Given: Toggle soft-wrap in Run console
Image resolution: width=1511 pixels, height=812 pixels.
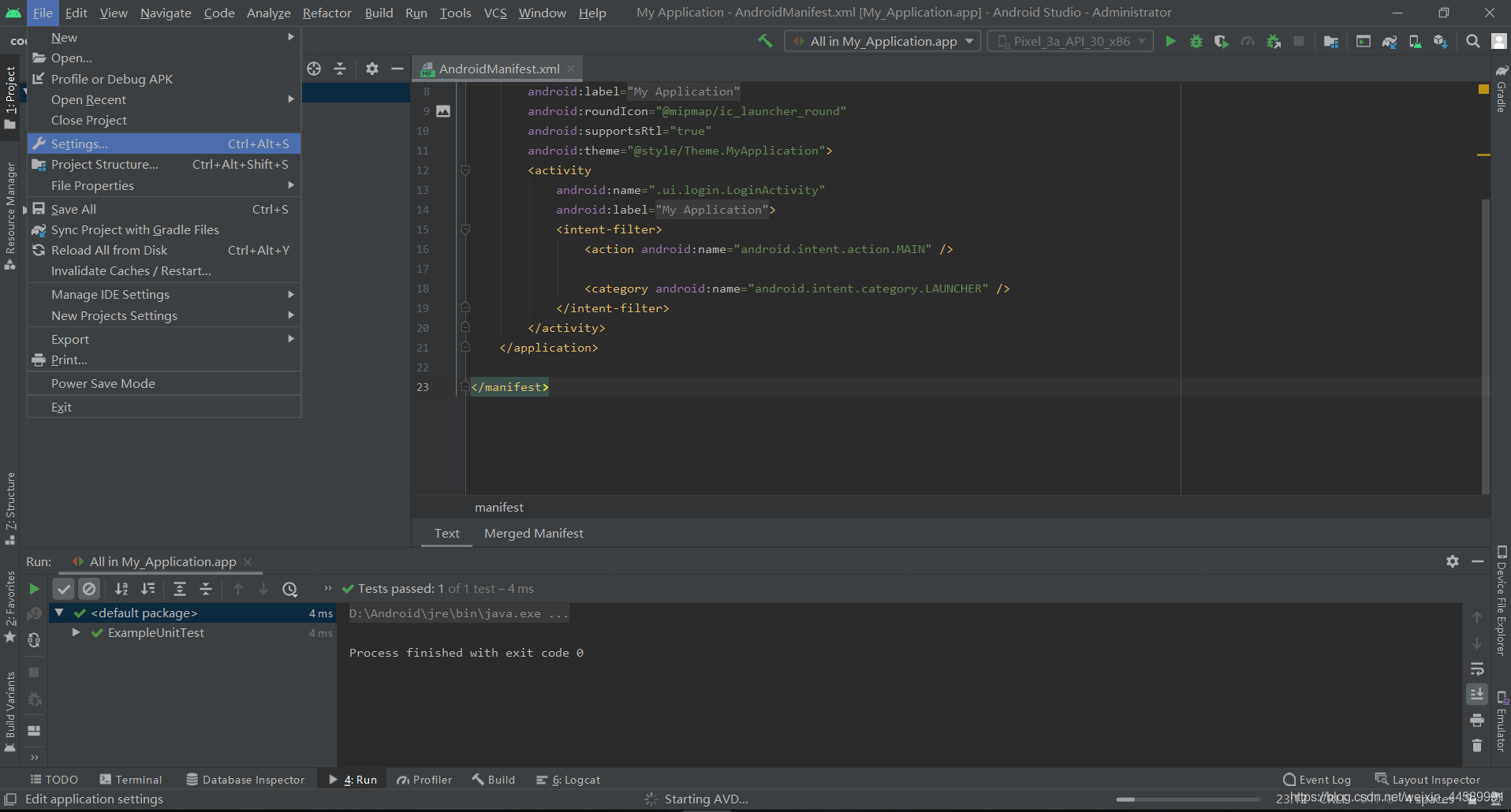Looking at the screenshot, I should [x=1477, y=669].
